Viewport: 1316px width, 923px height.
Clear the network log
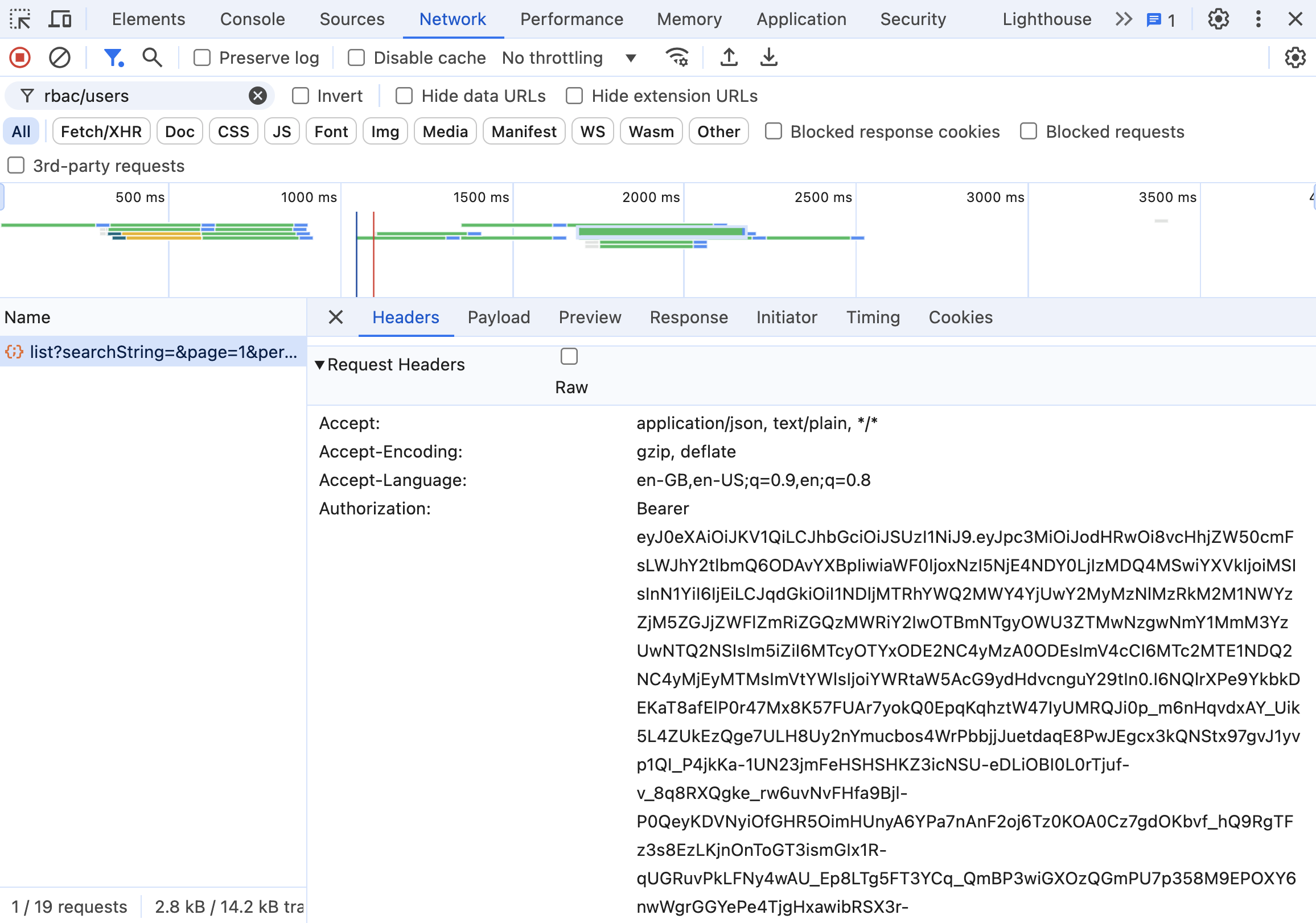60,57
